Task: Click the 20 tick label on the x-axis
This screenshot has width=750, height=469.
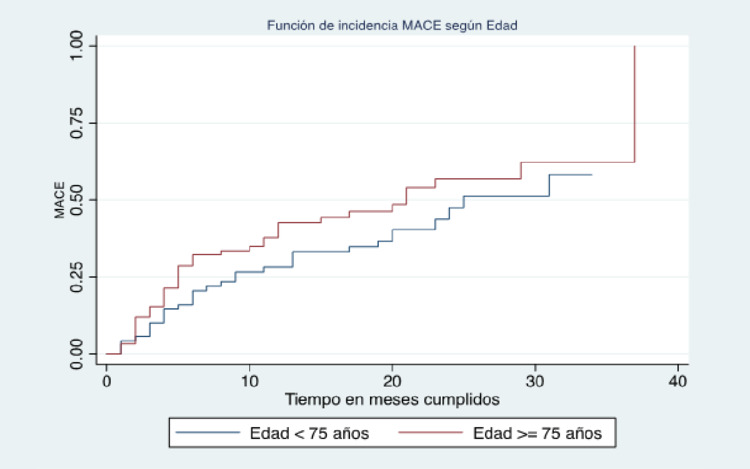Action: pyautogui.click(x=392, y=380)
